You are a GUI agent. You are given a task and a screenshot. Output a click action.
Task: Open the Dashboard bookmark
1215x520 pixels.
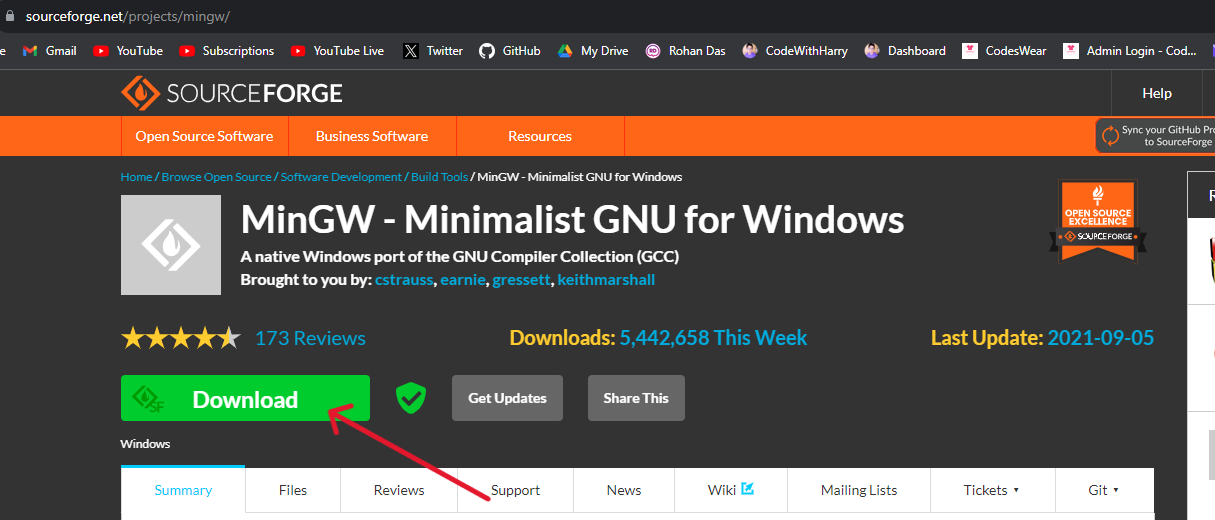905,51
